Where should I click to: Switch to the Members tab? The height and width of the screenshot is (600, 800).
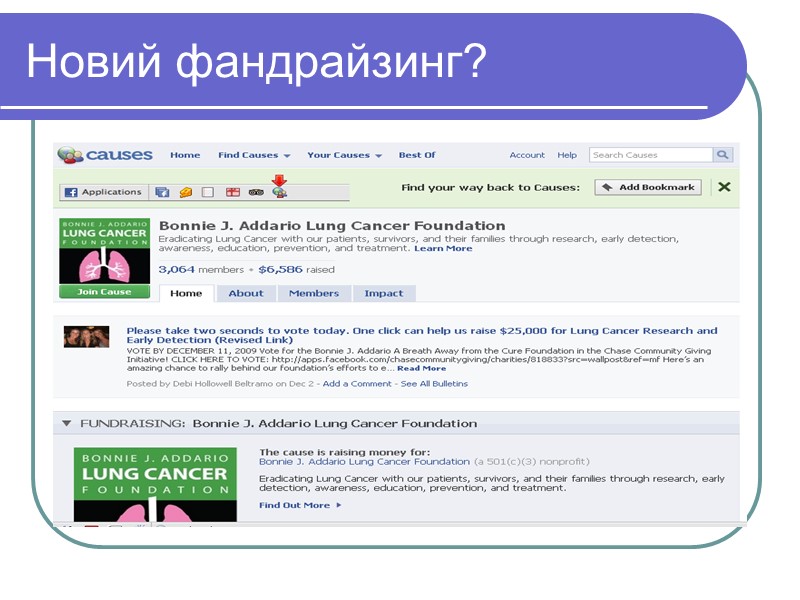click(314, 293)
